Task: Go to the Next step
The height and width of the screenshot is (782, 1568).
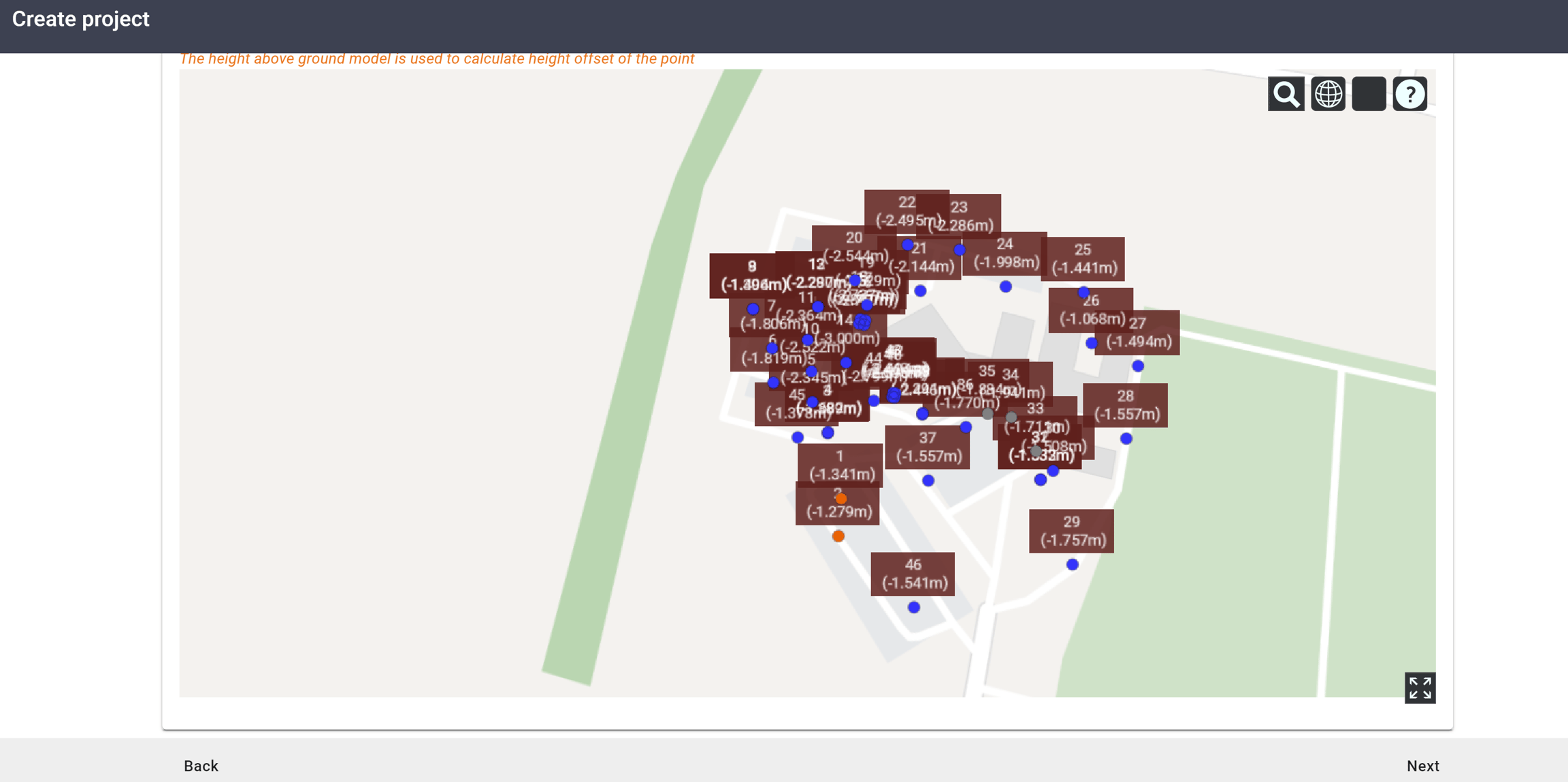Action: pyautogui.click(x=1422, y=766)
